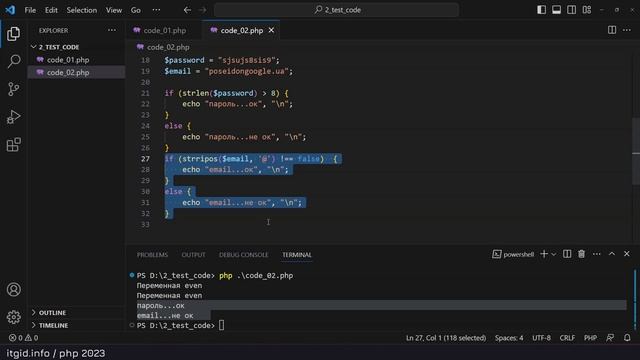Open the feedback icon in status bar

tap(610, 338)
